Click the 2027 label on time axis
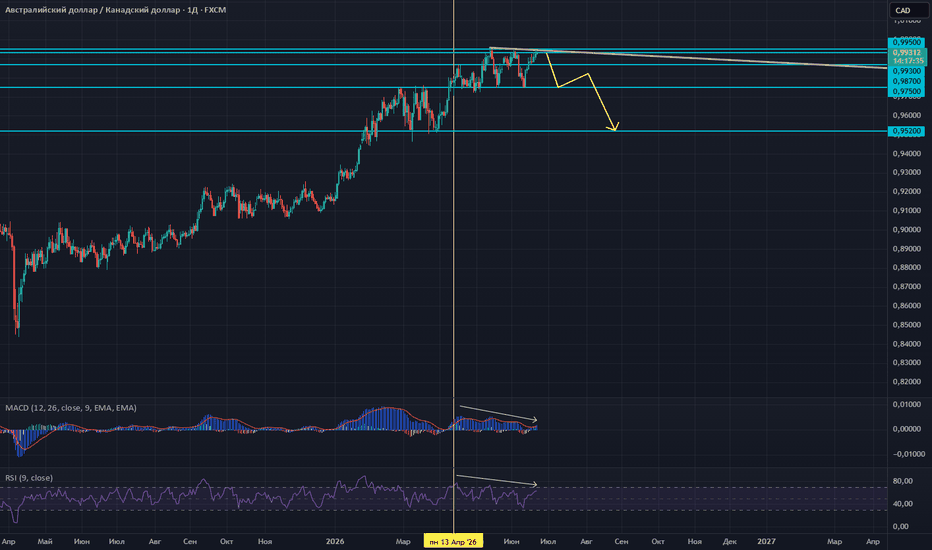 (766, 542)
